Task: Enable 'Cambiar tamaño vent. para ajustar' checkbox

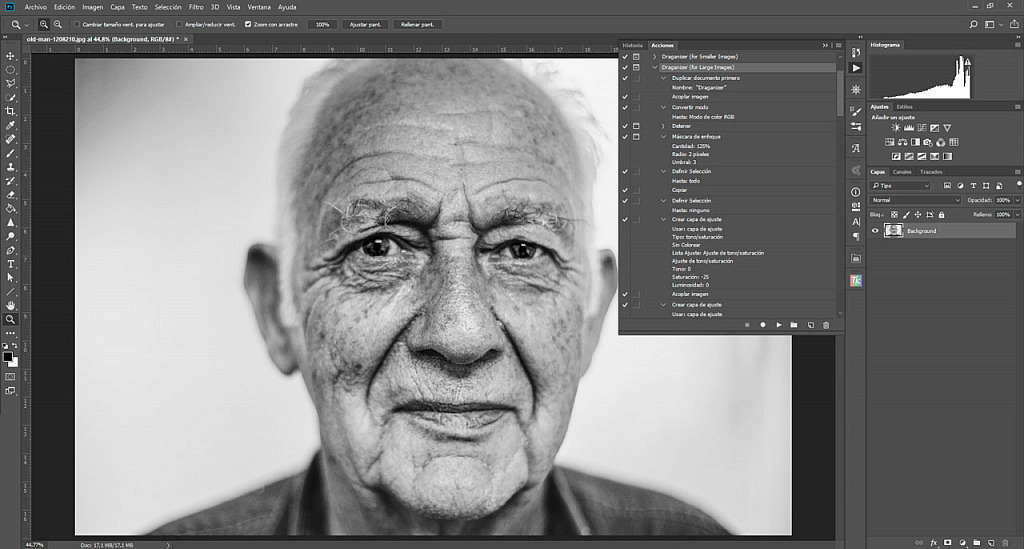Action: point(77,23)
